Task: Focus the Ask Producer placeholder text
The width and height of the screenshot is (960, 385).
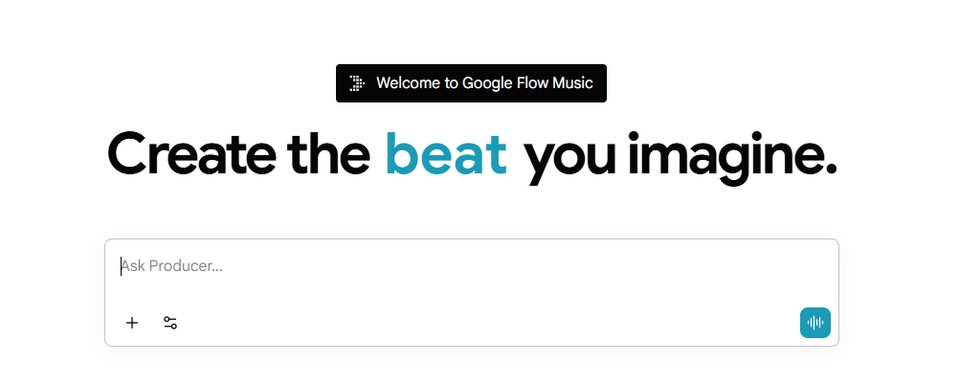Action: point(171,266)
